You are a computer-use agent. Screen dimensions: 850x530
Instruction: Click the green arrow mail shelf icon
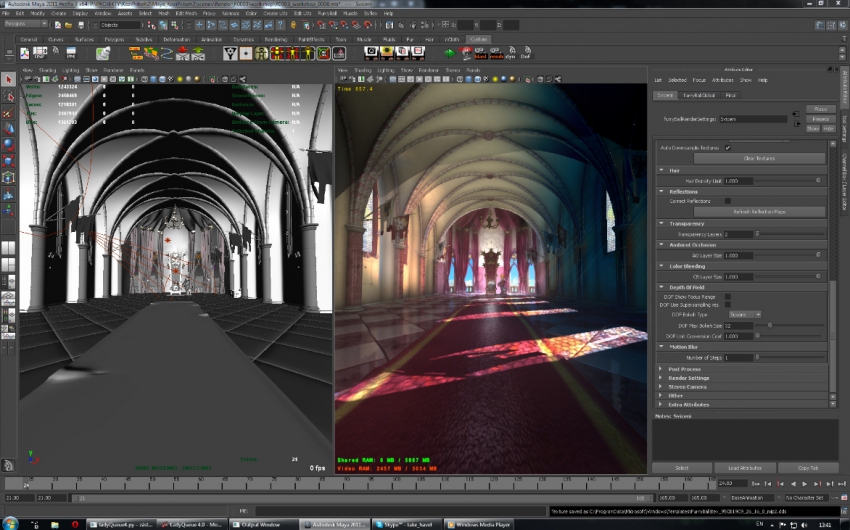point(198,53)
